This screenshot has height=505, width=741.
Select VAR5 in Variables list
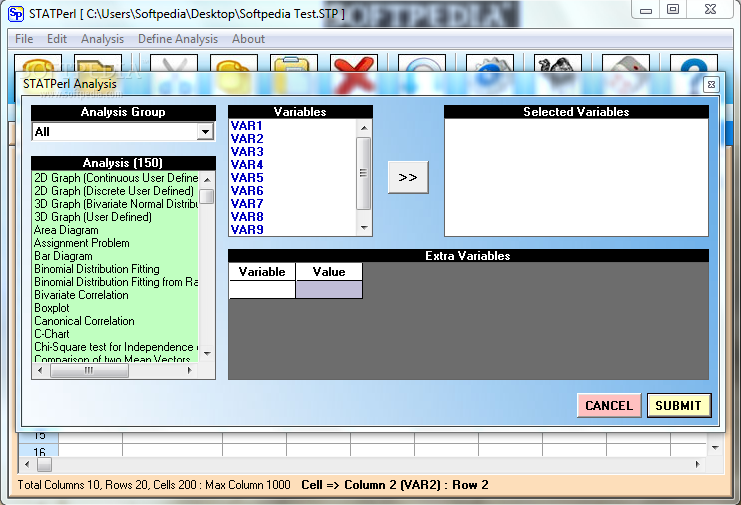(x=247, y=178)
